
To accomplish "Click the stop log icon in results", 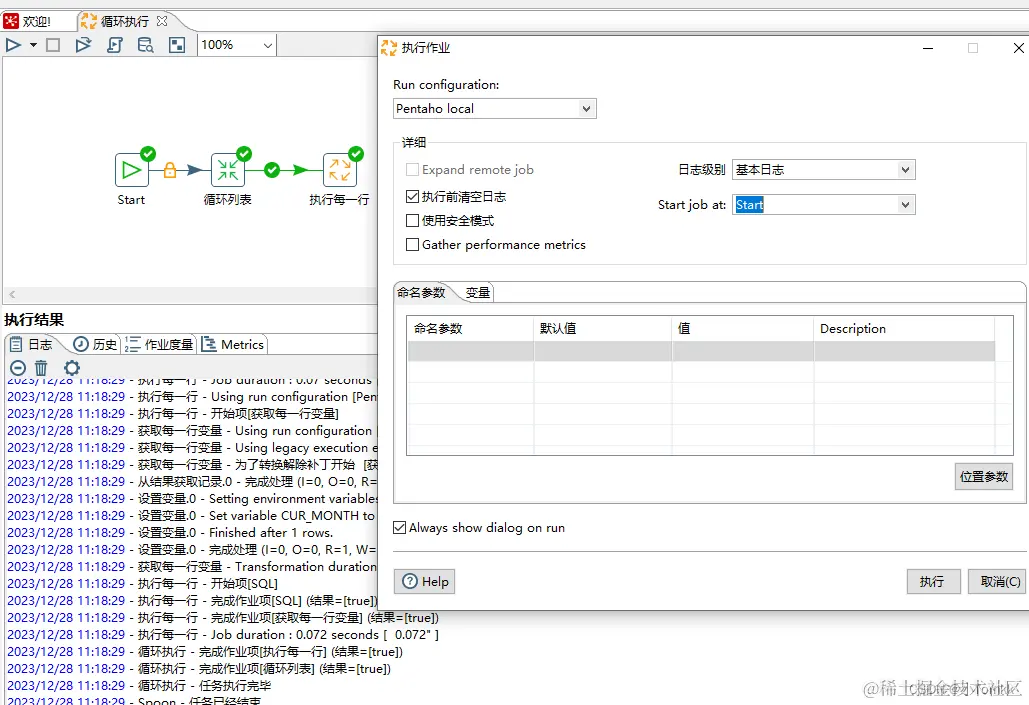I will click(x=18, y=368).
